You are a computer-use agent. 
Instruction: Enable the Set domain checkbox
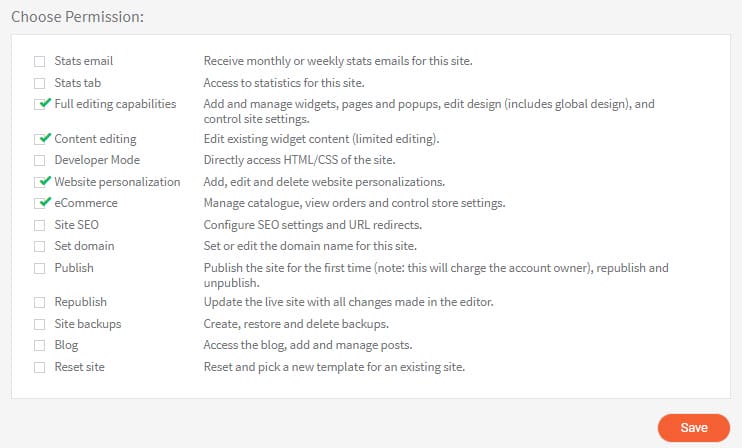tap(40, 246)
